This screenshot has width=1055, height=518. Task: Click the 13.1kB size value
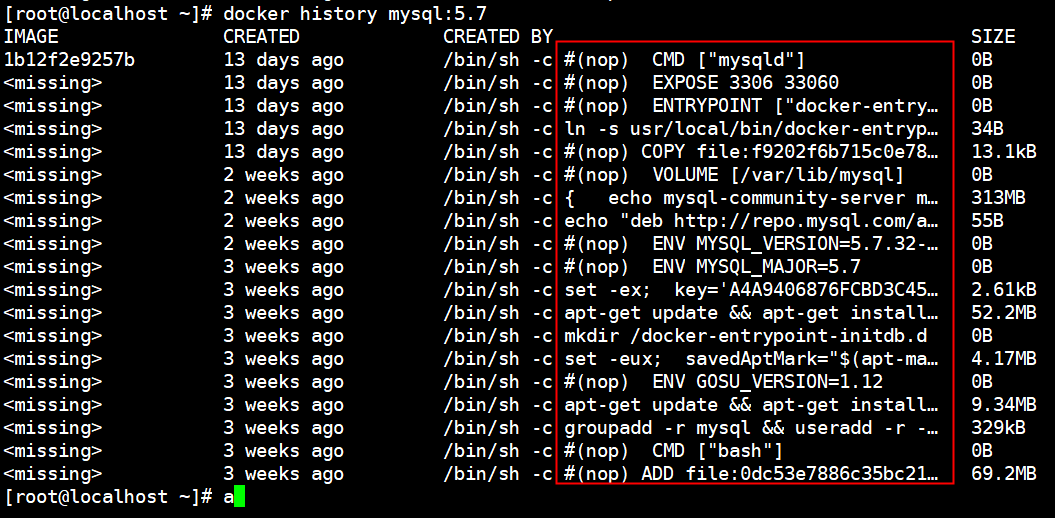pos(1004,152)
